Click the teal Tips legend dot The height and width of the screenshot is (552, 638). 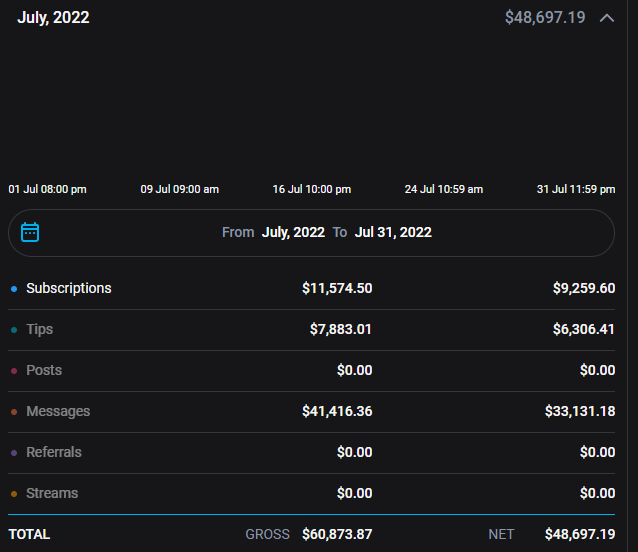pos(14,330)
